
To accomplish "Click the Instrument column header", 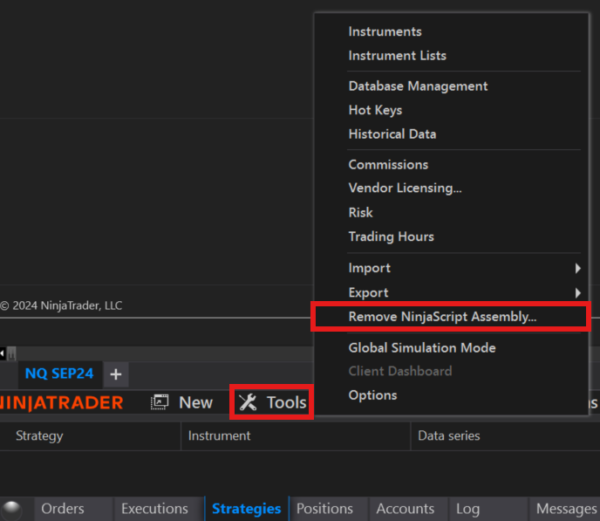I will tap(219, 436).
